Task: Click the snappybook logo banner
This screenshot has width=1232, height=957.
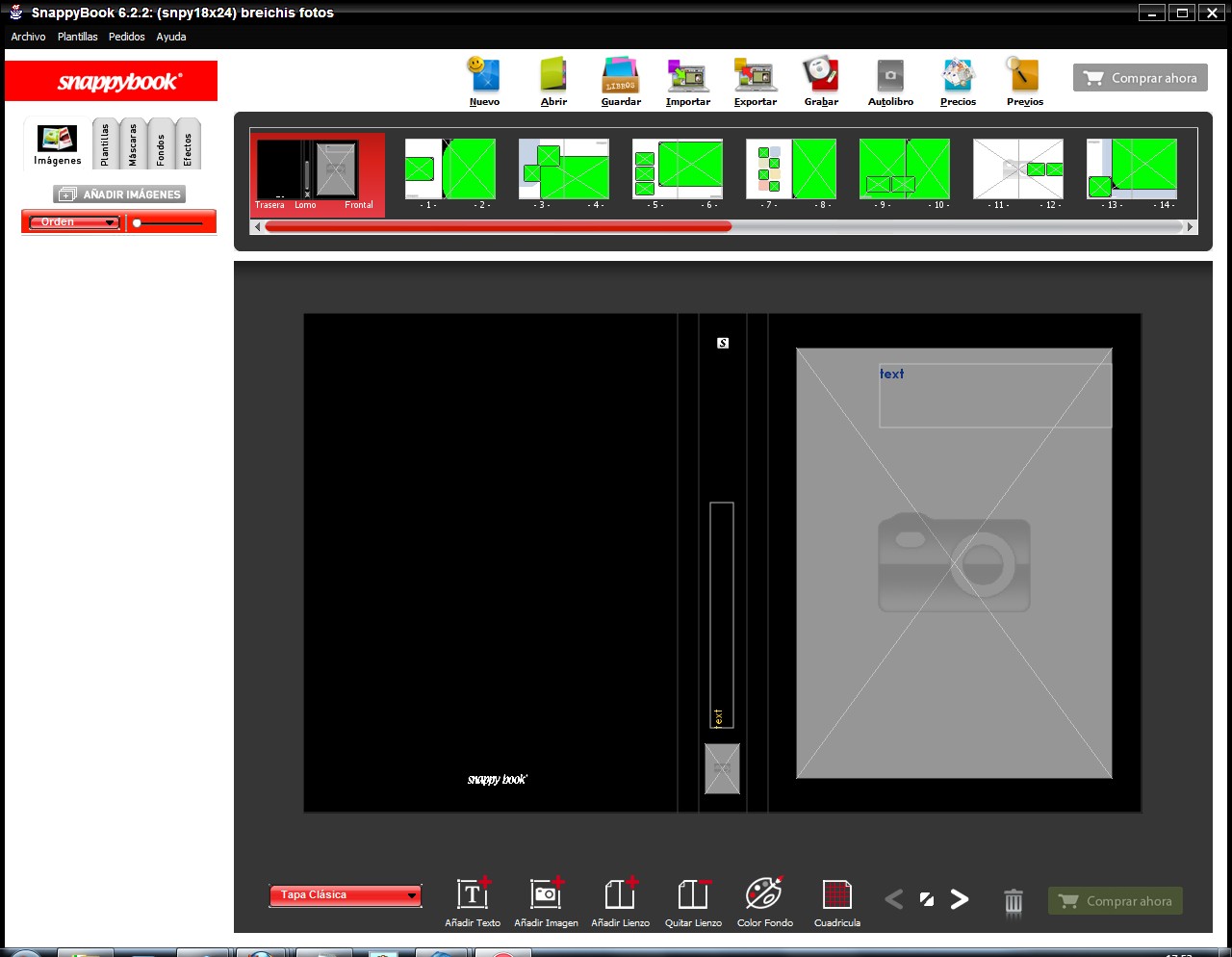Action: pyautogui.click(x=112, y=81)
